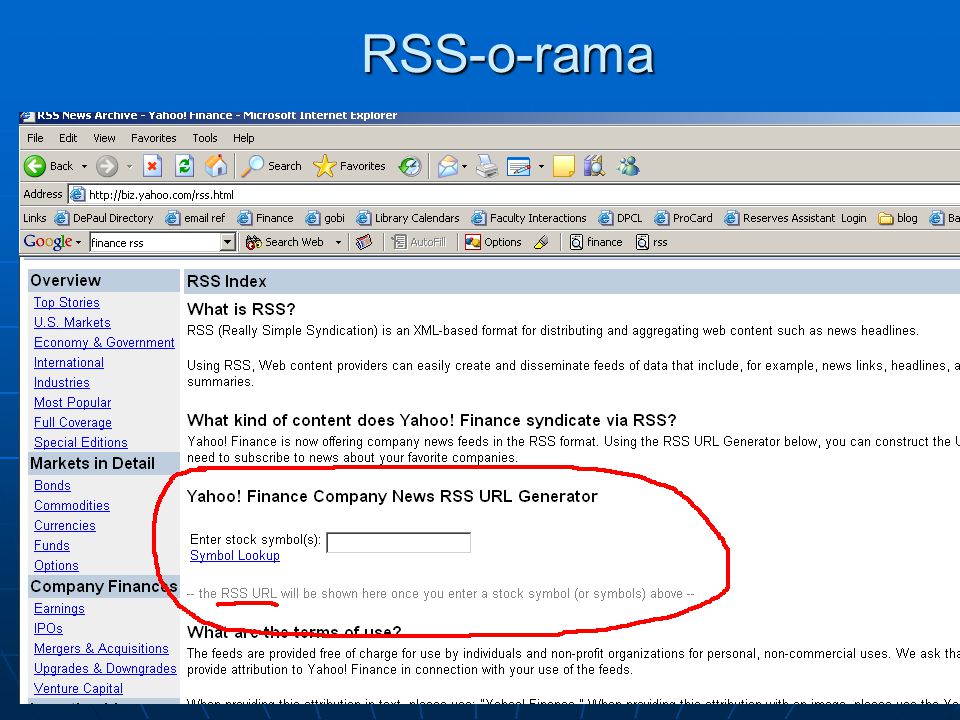Open the Commodities link

[x=72, y=506]
